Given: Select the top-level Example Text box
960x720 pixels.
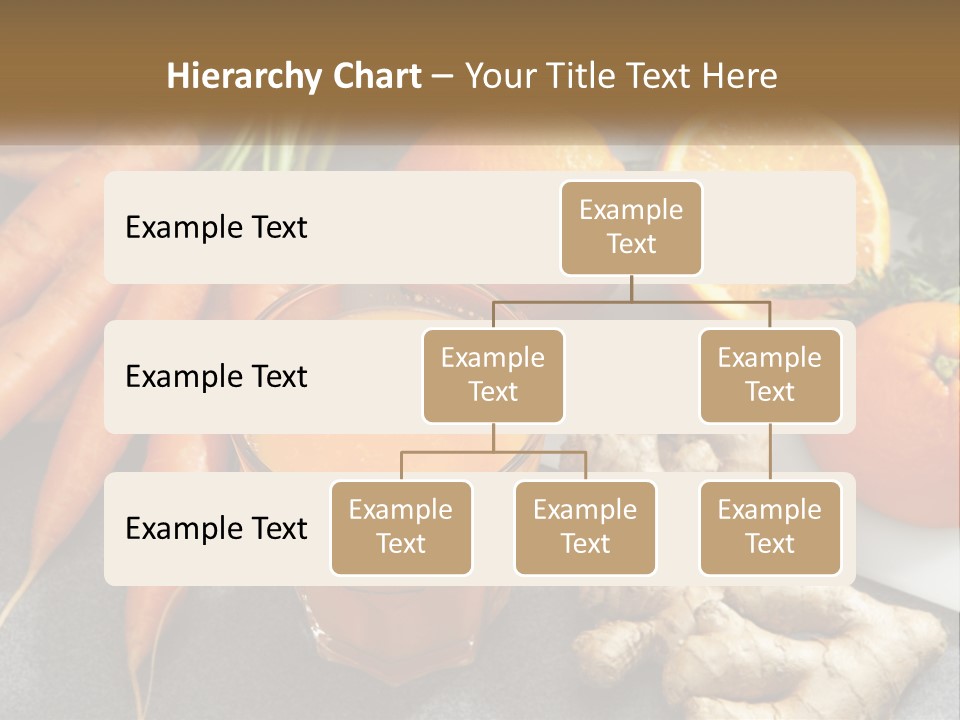Looking at the screenshot, I should coord(631,227).
